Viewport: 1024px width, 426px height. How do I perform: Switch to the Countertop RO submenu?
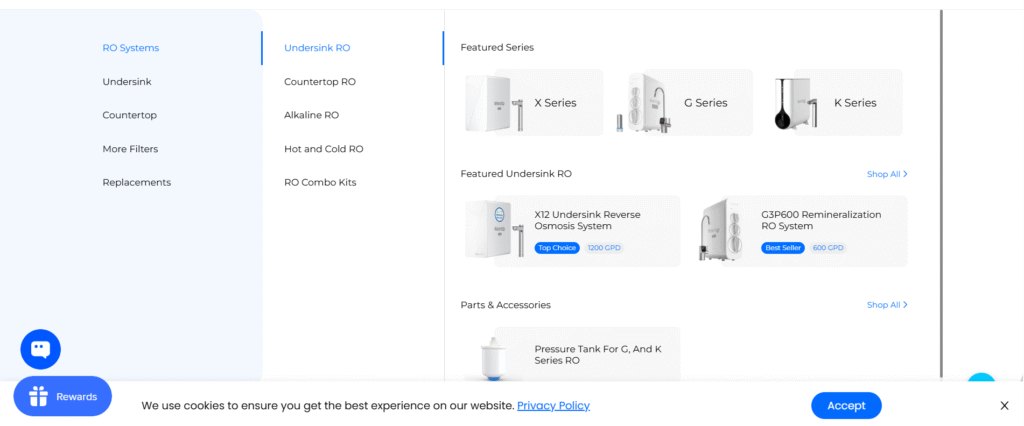point(320,82)
